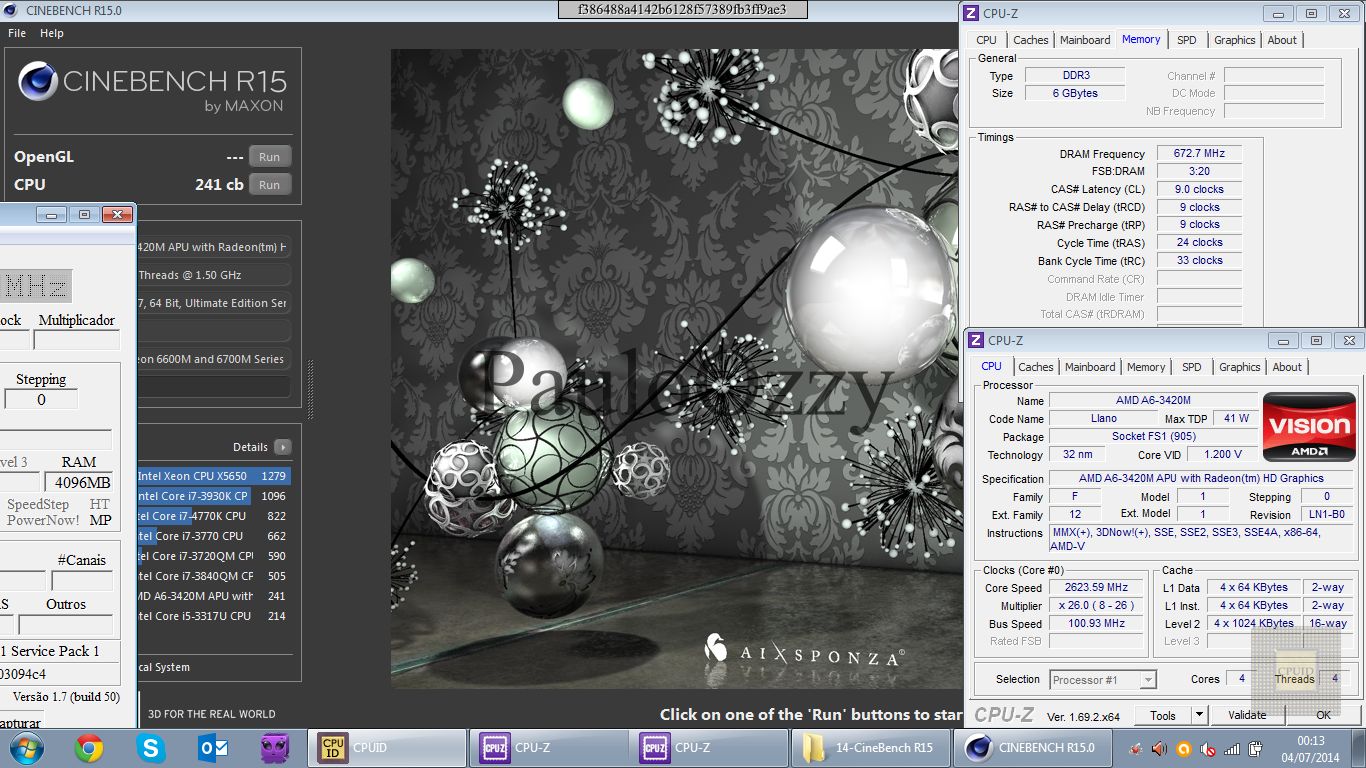Click the volume speaker tray icon
Viewport: 1366px width, 768px height.
coord(1159,748)
